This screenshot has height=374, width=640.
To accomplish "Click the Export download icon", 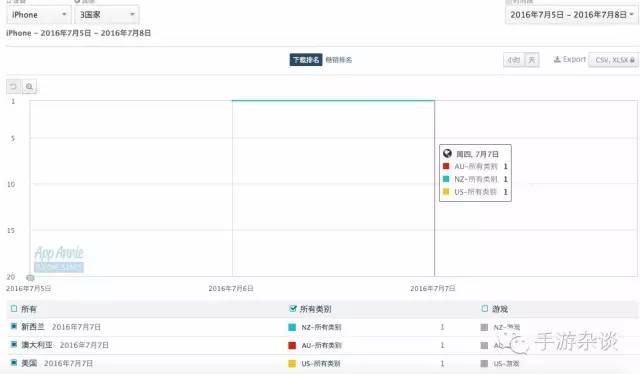I will tap(557, 60).
